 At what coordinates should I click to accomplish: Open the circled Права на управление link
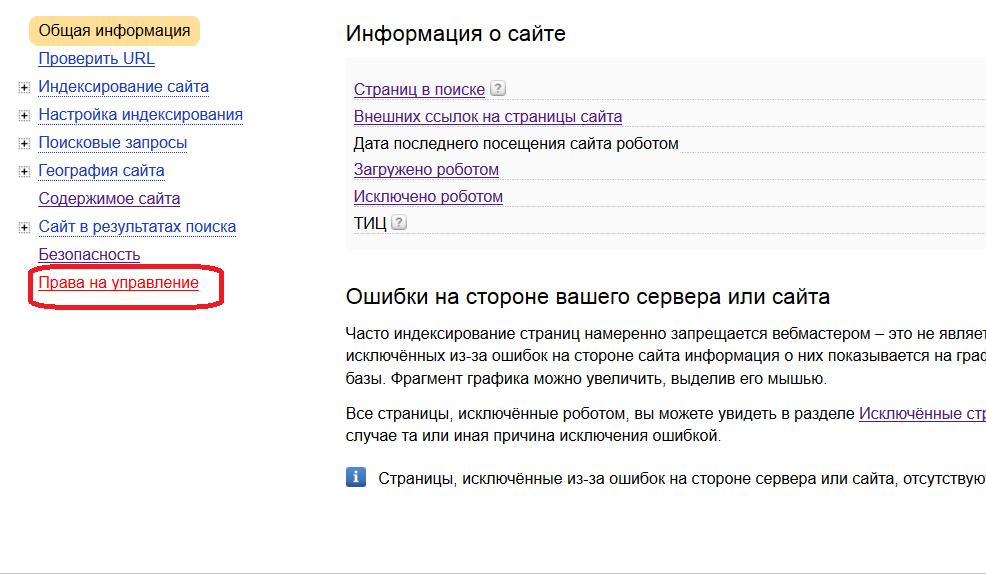tap(116, 283)
